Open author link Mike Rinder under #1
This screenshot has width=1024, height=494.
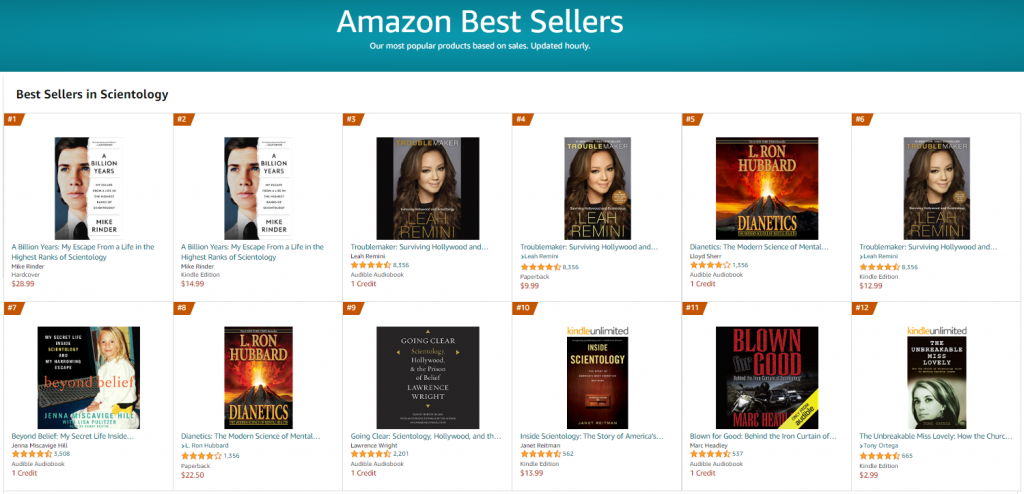tap(27, 267)
